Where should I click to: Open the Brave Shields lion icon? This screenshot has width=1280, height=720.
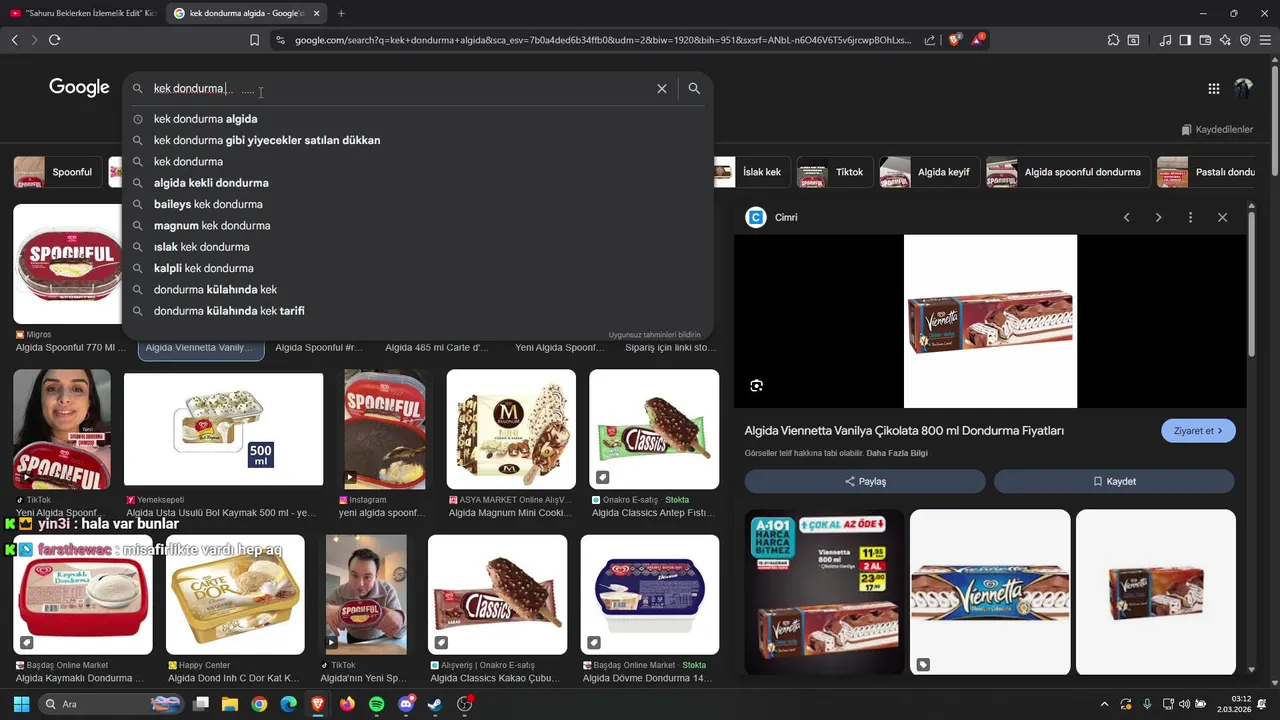(x=954, y=40)
